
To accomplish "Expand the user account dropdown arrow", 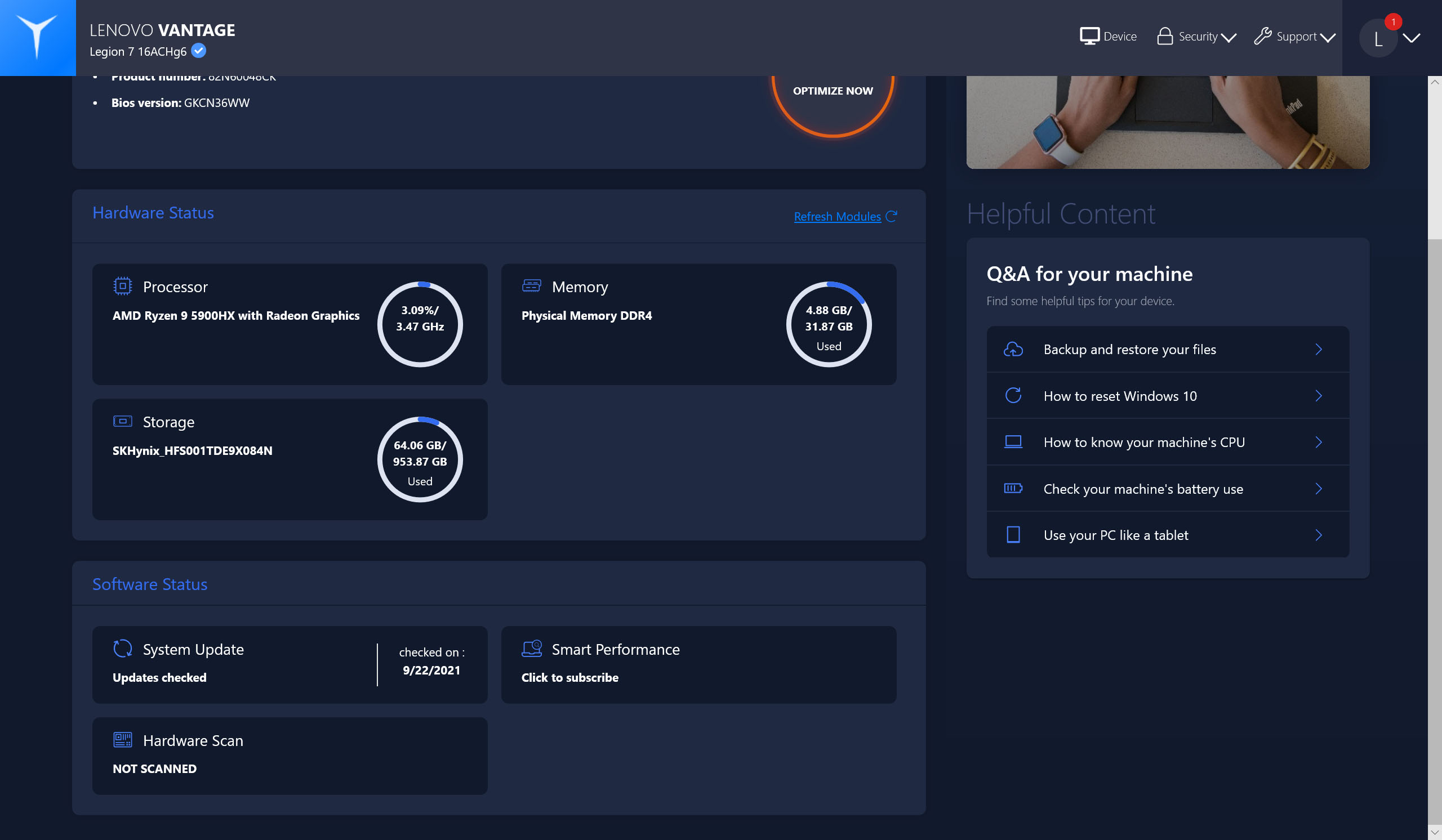I will click(1412, 38).
